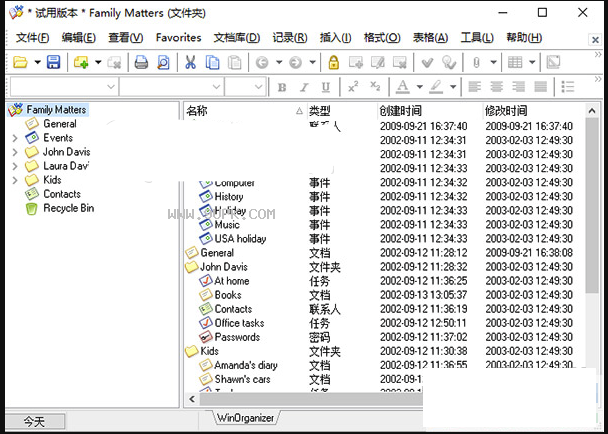The image size is (608, 434).
Task: Click the horizontal scrollbar left arrow
Action: (192, 399)
